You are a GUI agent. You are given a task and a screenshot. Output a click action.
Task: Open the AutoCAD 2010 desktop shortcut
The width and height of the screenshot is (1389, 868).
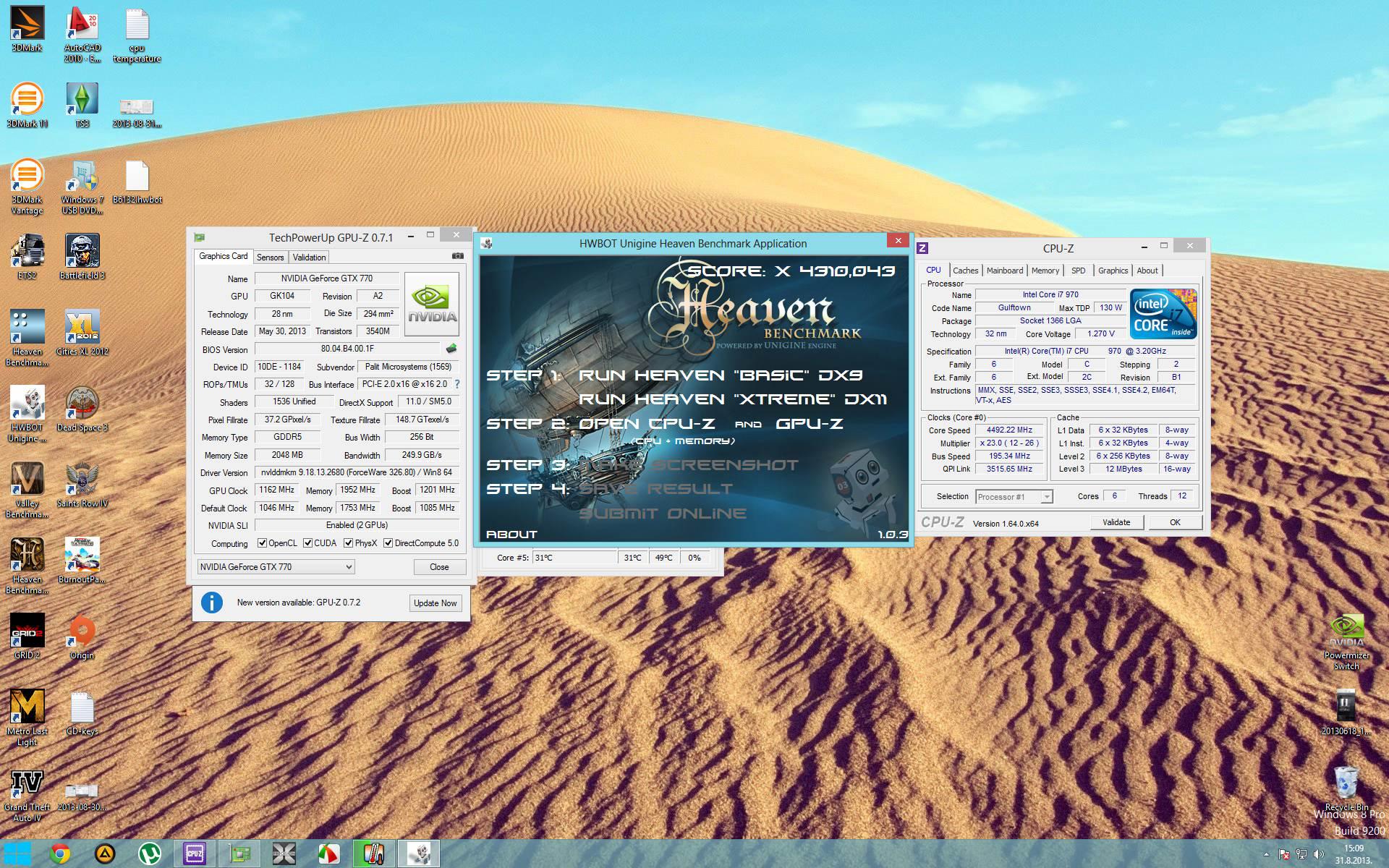[x=82, y=34]
